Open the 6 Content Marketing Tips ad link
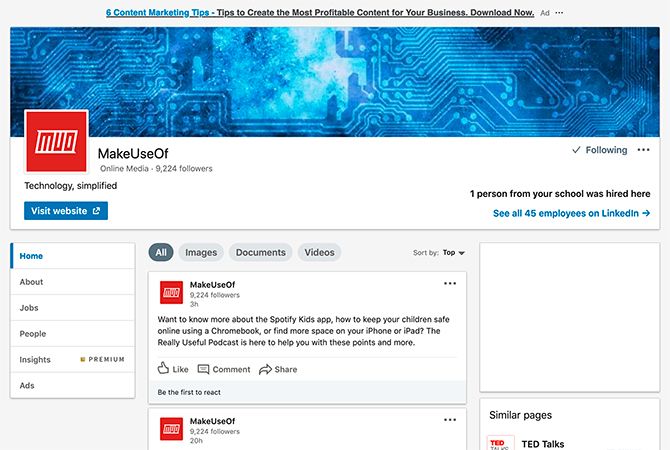Viewport: 670px width, 450px height. [320, 12]
